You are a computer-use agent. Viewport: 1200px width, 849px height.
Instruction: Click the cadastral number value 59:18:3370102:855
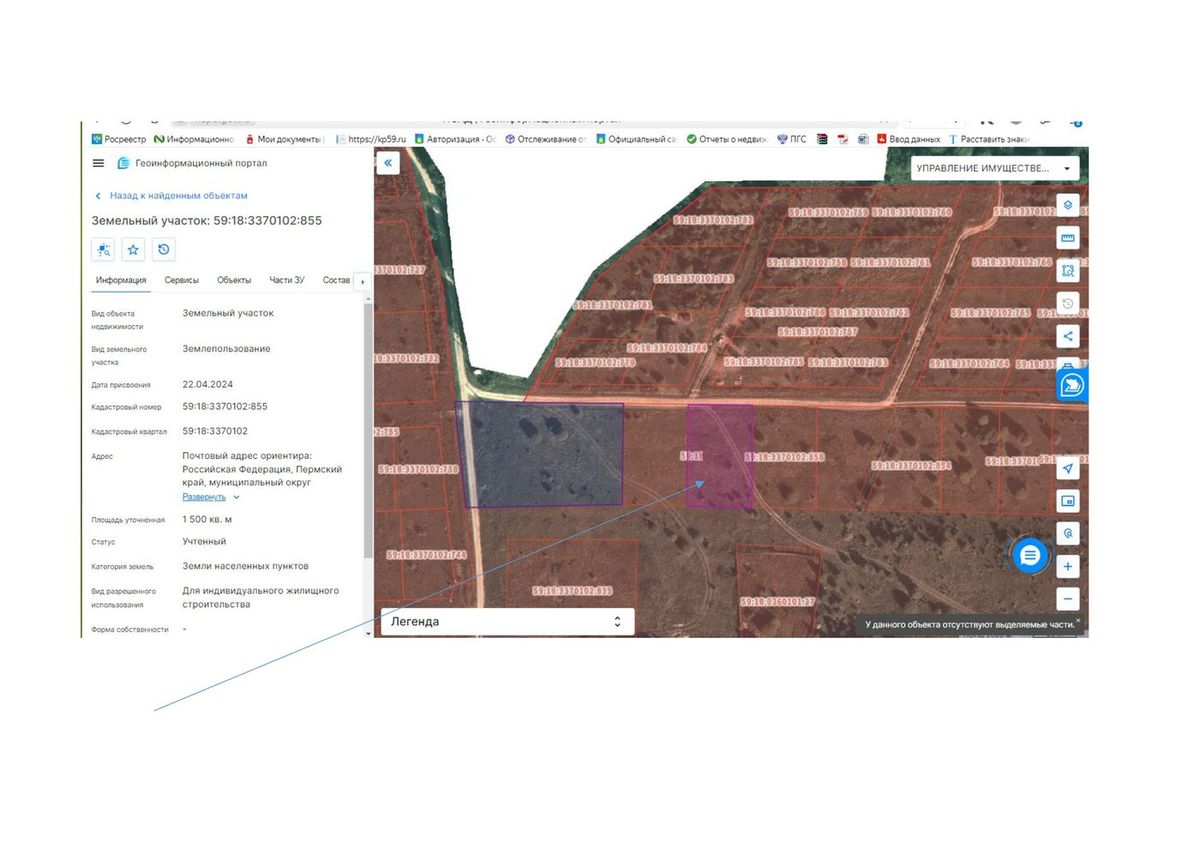tap(225, 407)
